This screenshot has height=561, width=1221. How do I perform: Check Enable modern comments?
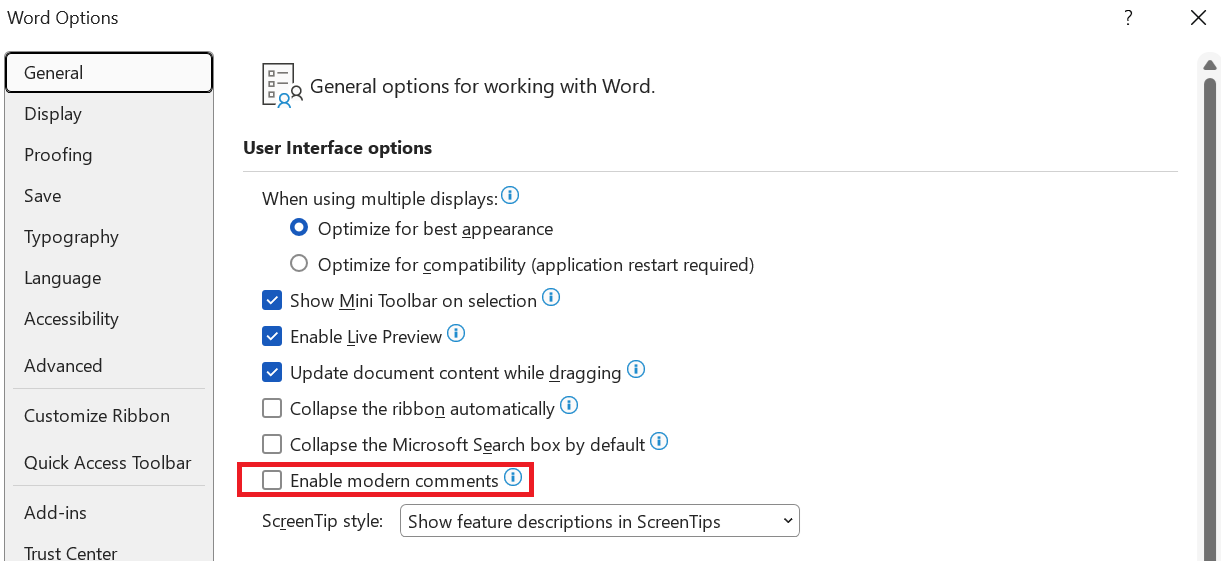click(x=272, y=481)
